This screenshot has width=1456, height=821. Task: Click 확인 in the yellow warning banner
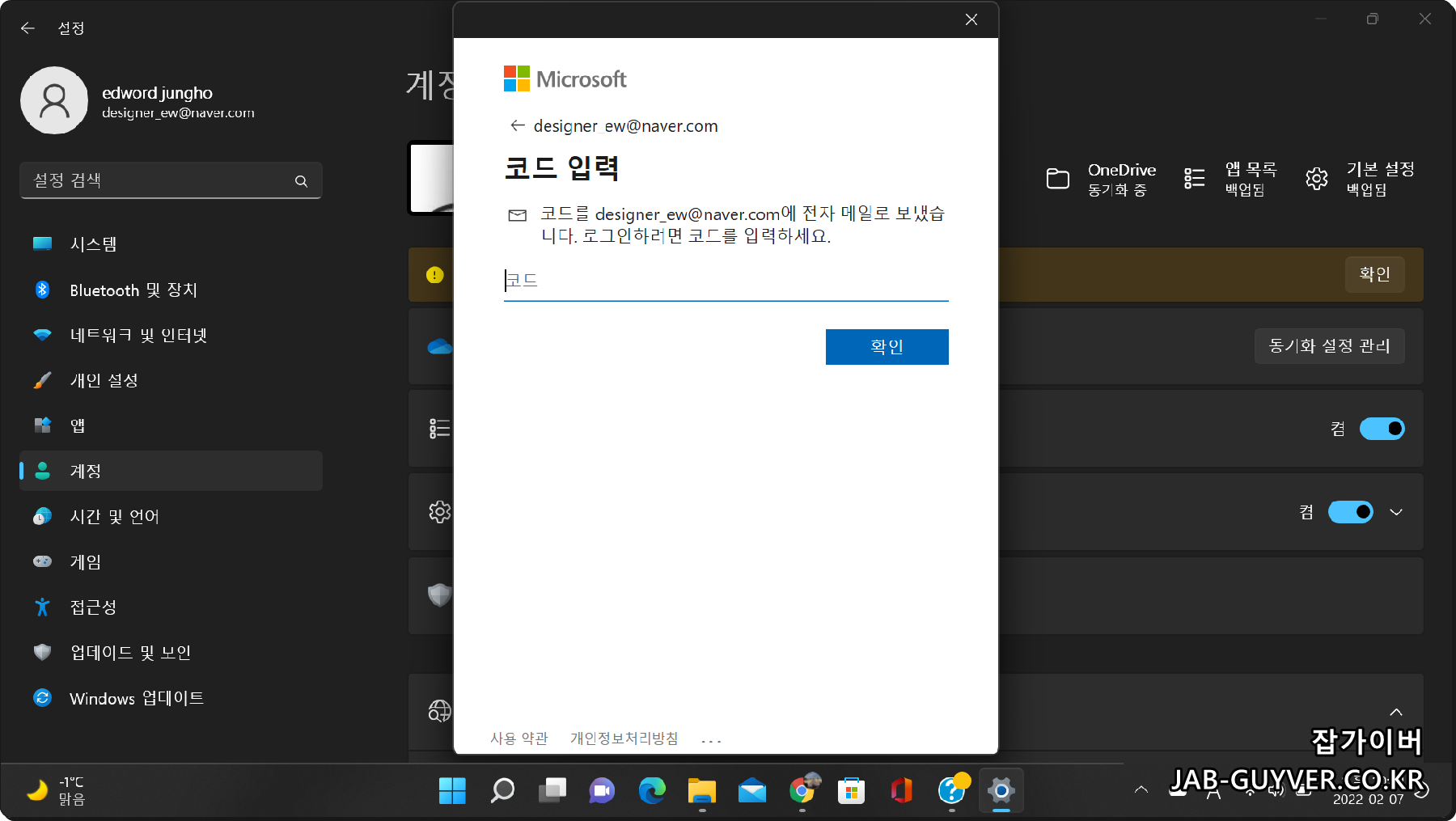tap(1375, 274)
